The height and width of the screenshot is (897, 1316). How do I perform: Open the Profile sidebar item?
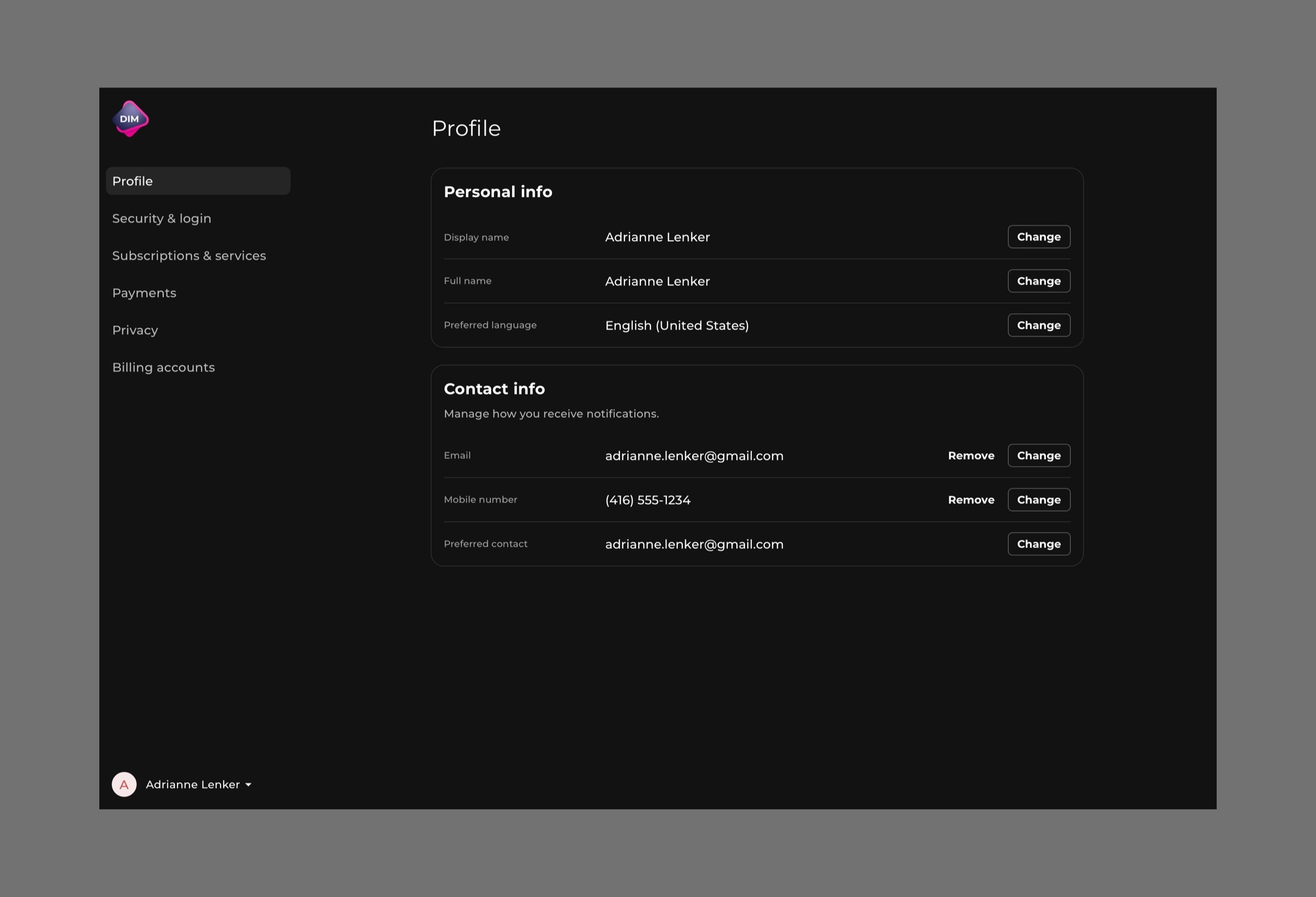[x=198, y=181]
